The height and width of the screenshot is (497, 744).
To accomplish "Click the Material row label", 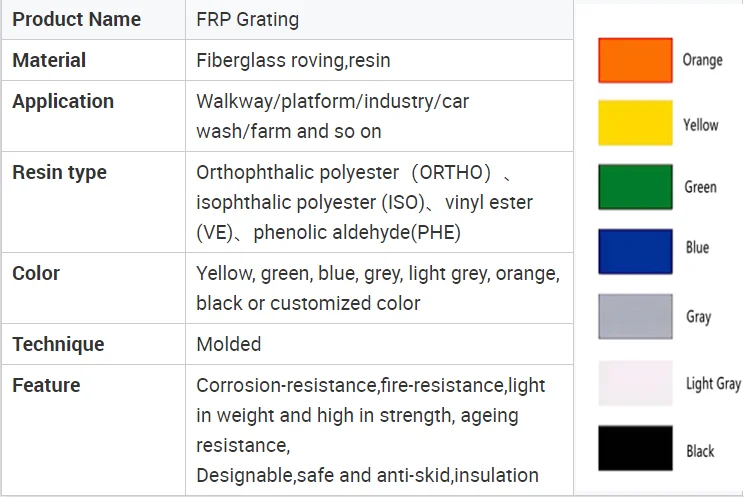I will [48, 60].
